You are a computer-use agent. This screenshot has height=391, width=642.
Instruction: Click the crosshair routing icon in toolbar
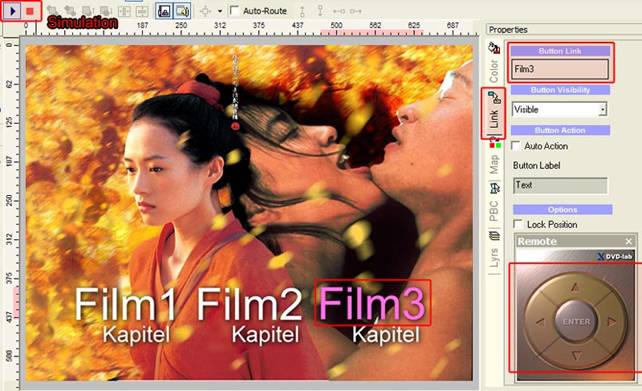[x=205, y=11]
